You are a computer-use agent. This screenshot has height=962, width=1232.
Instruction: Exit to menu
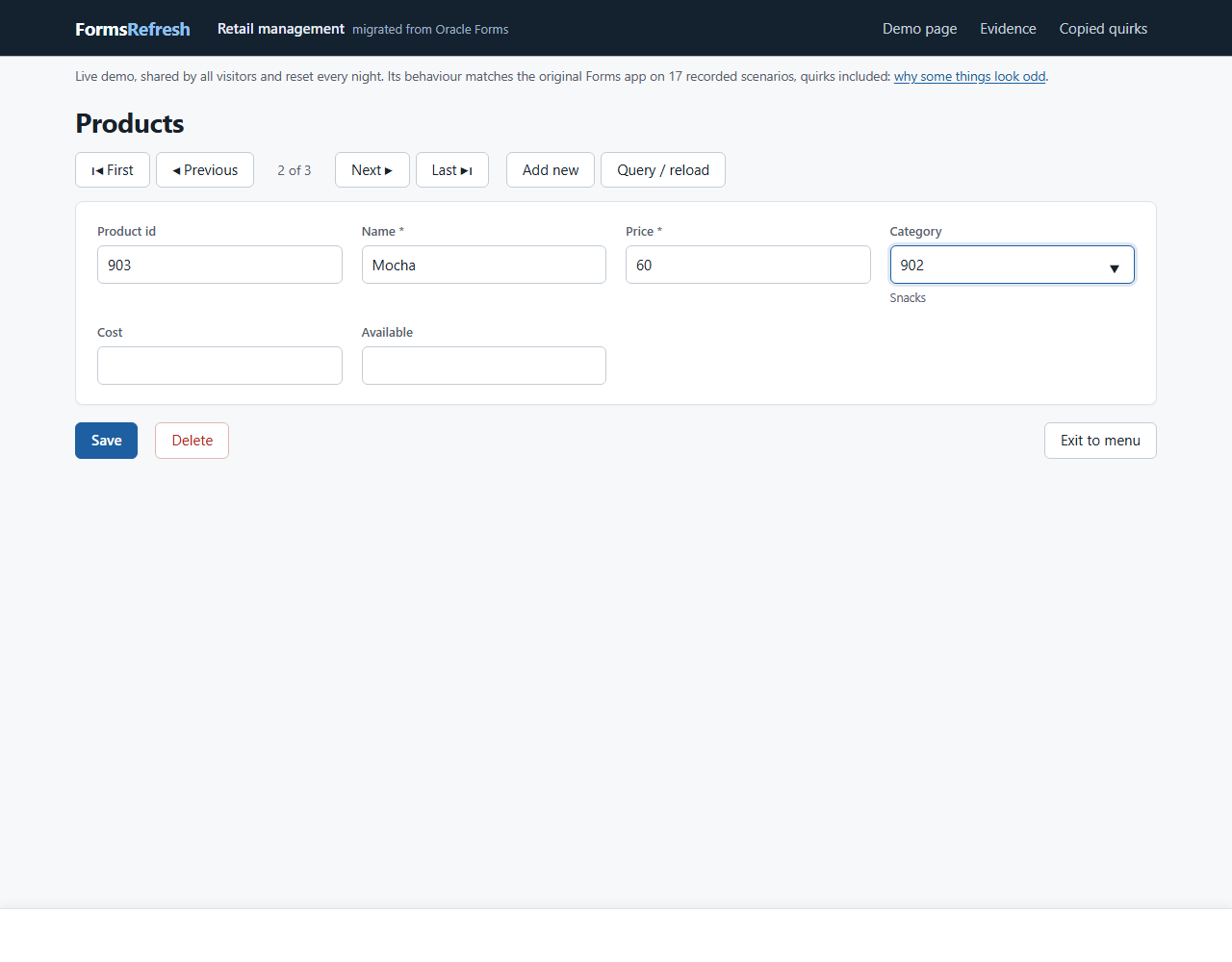(1100, 441)
